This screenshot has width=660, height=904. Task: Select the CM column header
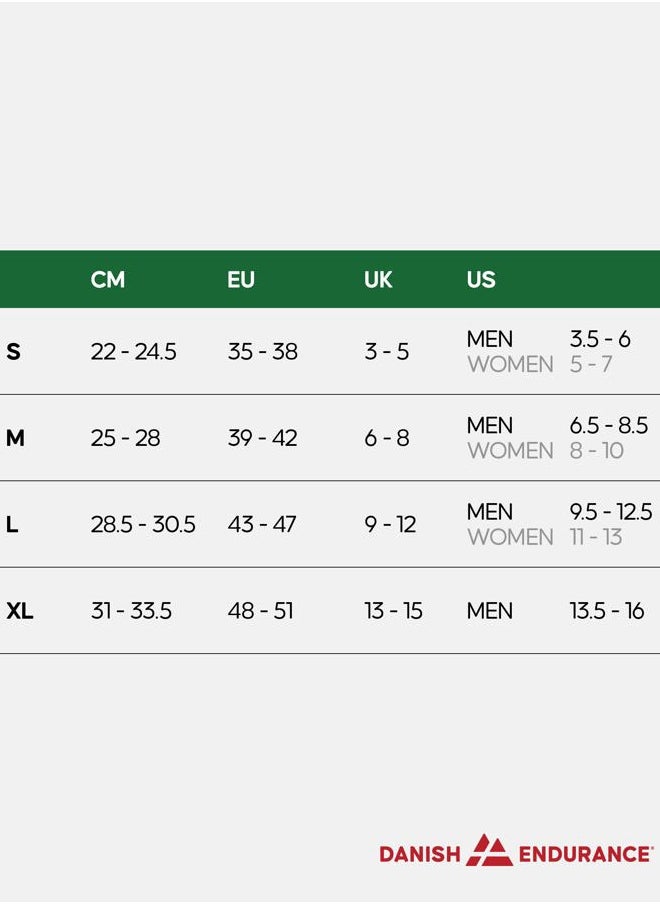tap(108, 280)
